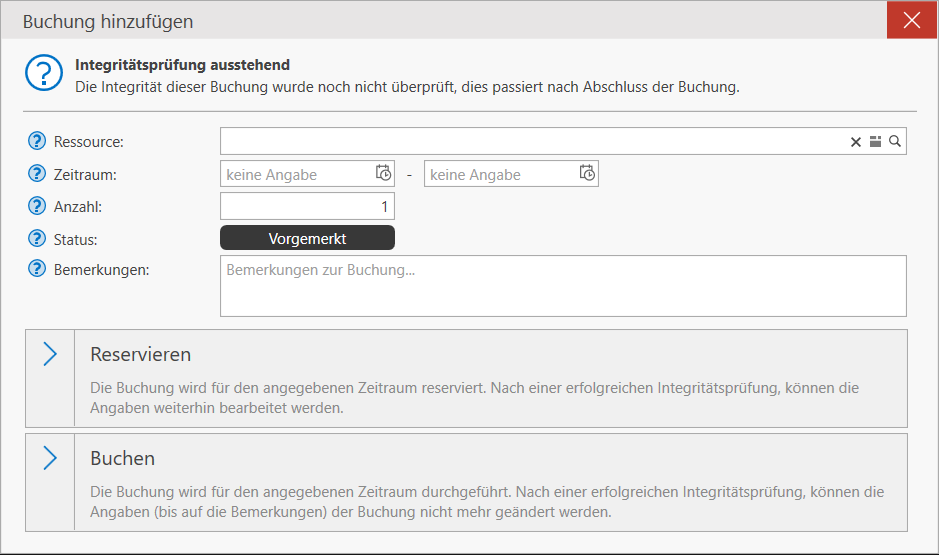Focus the start date Zeitraum field

[295, 174]
